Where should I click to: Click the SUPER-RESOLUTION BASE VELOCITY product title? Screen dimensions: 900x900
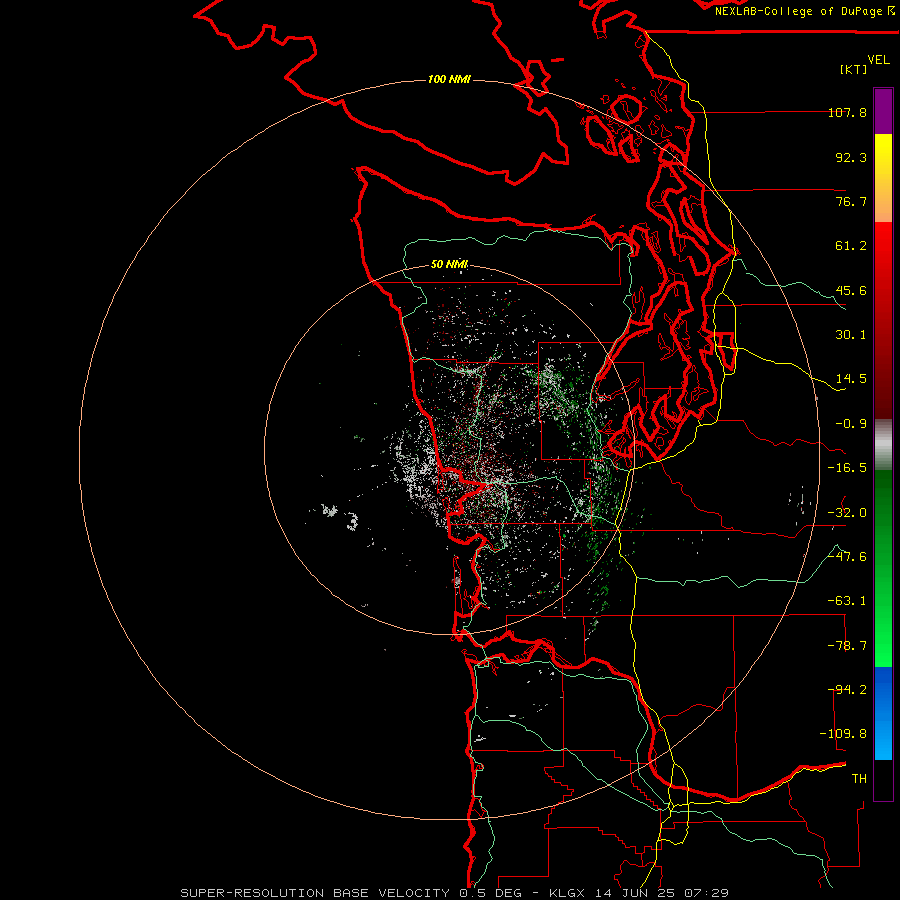315,893
